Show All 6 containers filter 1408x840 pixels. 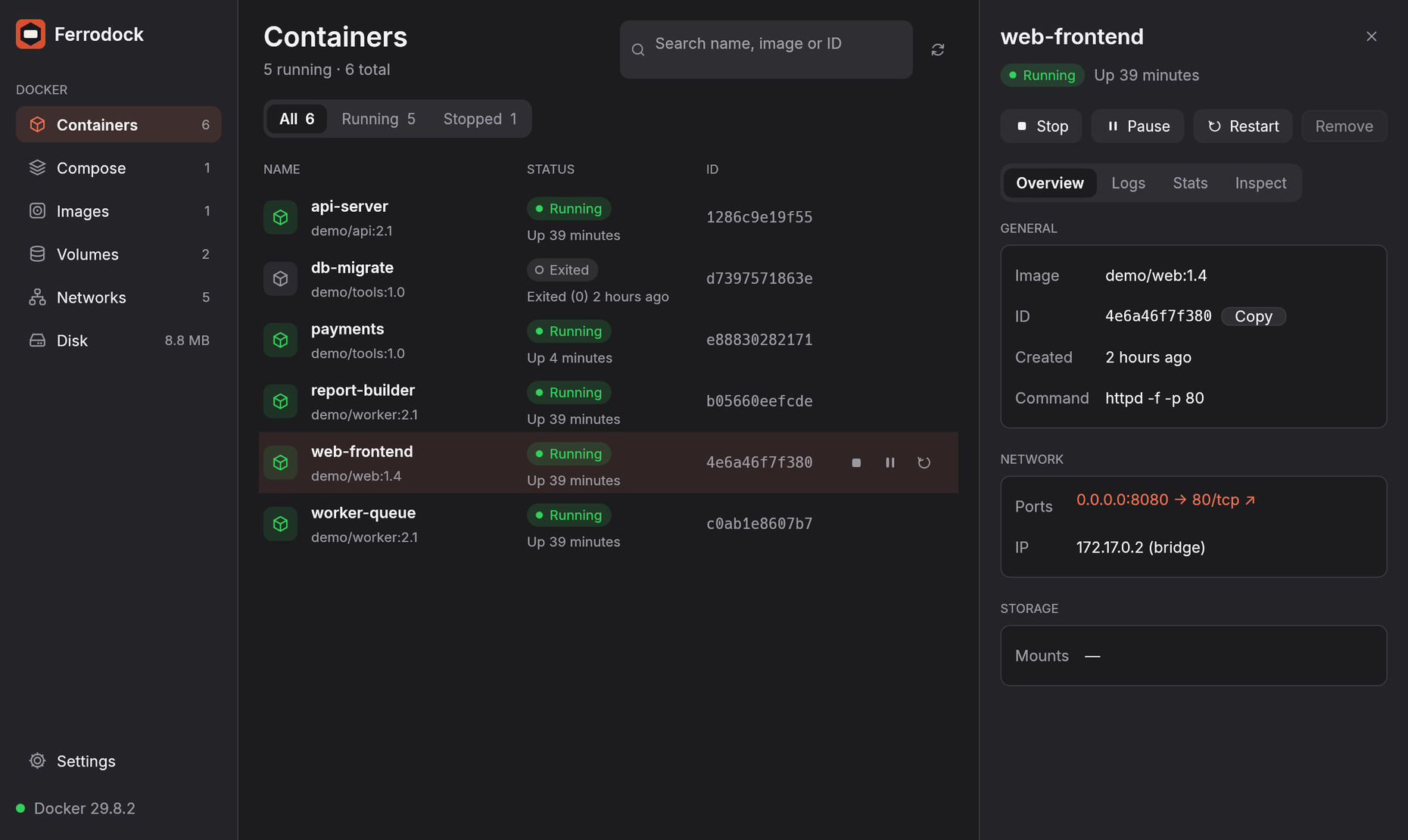(297, 119)
